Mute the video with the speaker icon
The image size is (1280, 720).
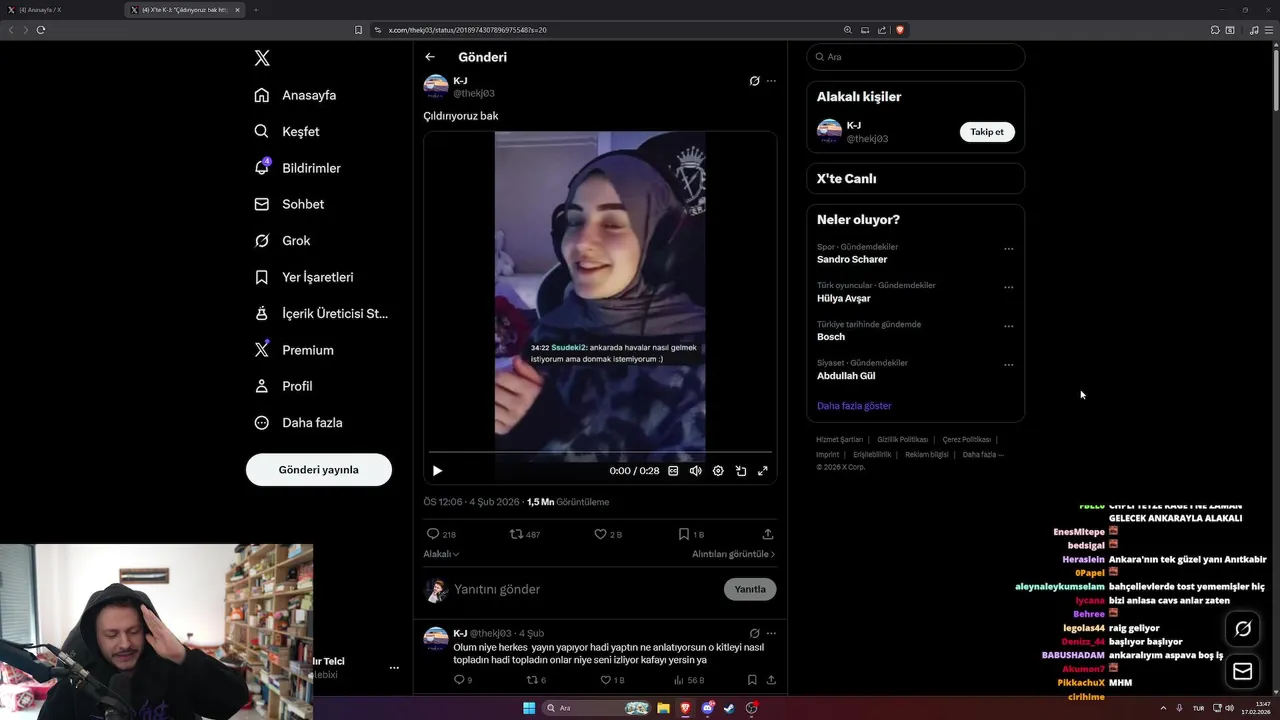coord(696,471)
